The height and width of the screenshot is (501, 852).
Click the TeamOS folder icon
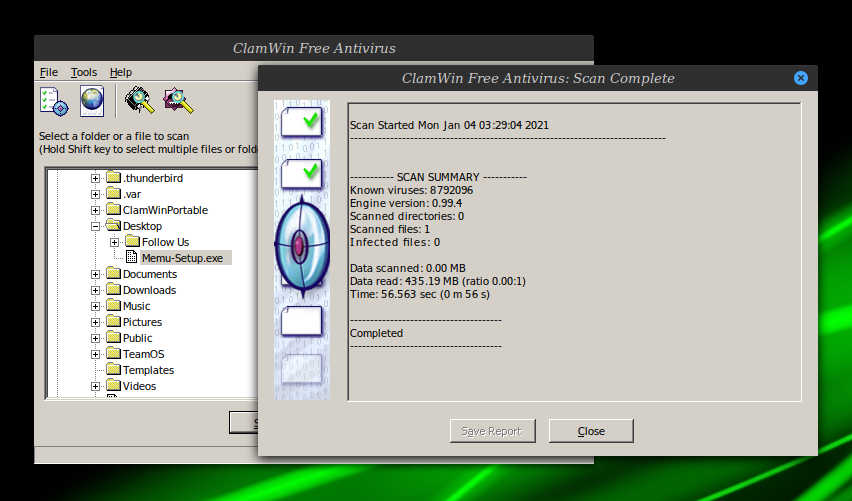pos(114,354)
